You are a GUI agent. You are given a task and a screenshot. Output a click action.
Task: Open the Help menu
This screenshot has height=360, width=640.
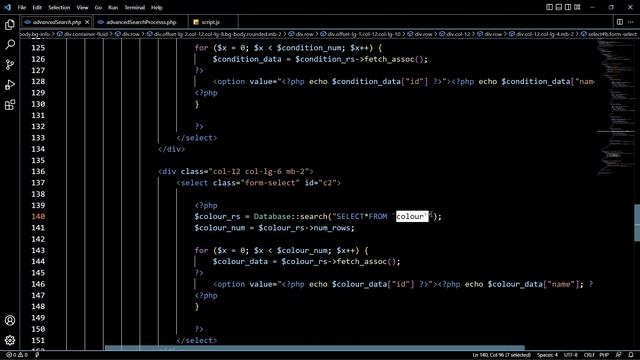[157, 7]
